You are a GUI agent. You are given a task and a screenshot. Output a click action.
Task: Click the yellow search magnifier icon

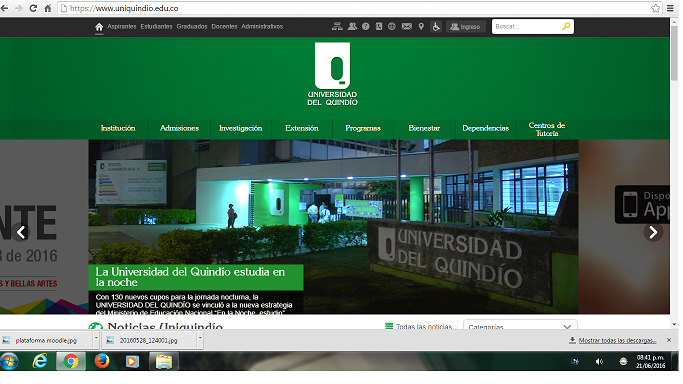point(566,27)
